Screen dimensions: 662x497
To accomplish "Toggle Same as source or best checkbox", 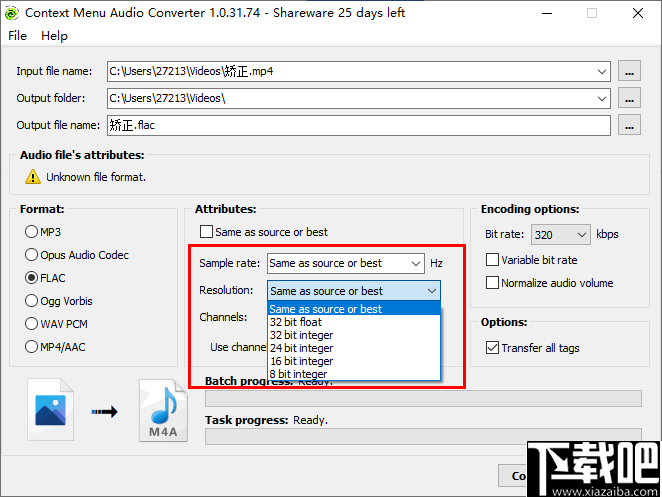I will click(x=206, y=232).
